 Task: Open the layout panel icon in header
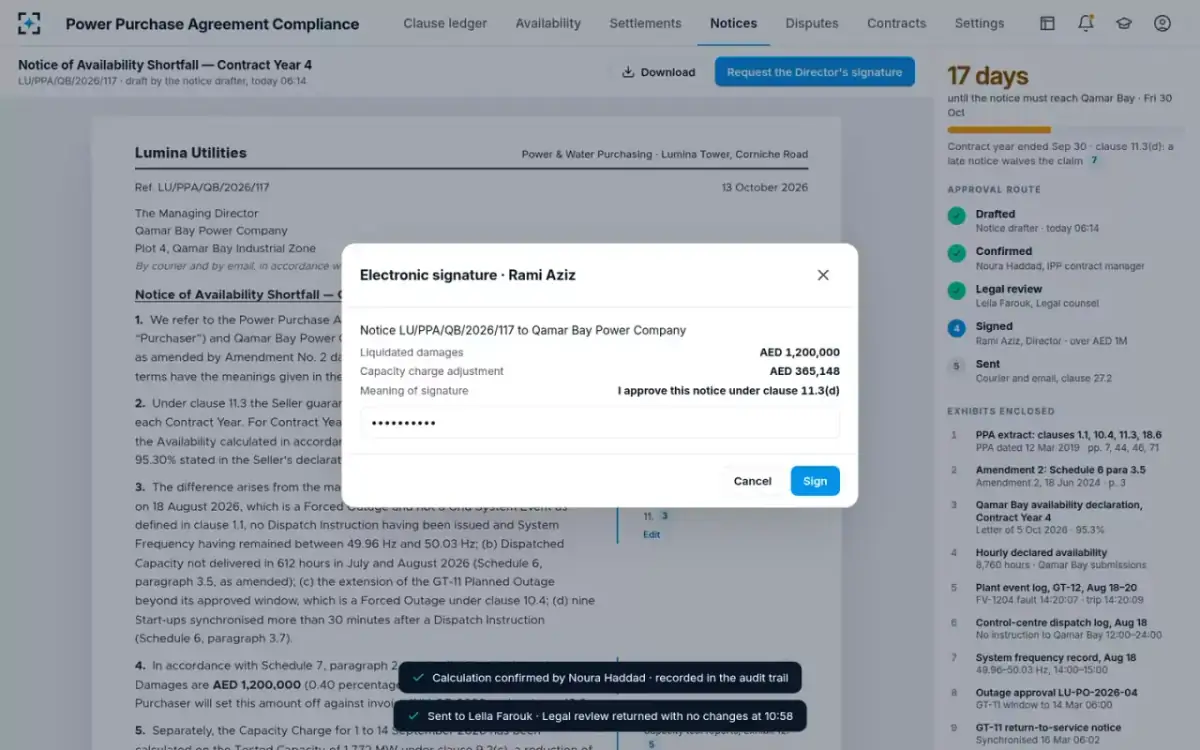tap(1047, 23)
